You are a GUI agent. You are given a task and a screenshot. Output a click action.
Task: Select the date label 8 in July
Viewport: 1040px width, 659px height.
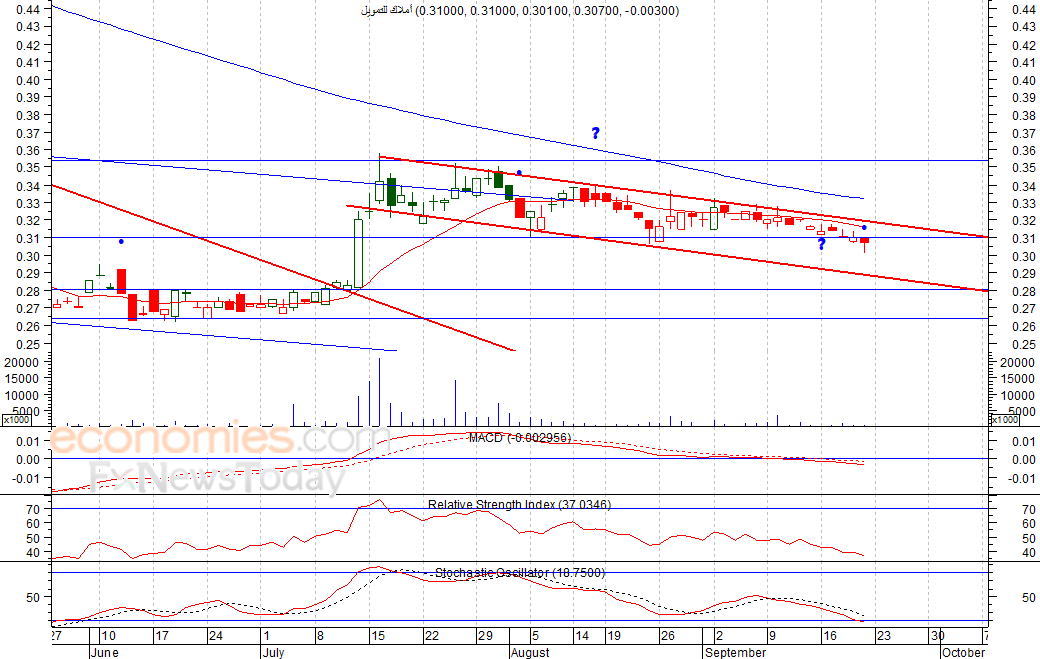320,636
